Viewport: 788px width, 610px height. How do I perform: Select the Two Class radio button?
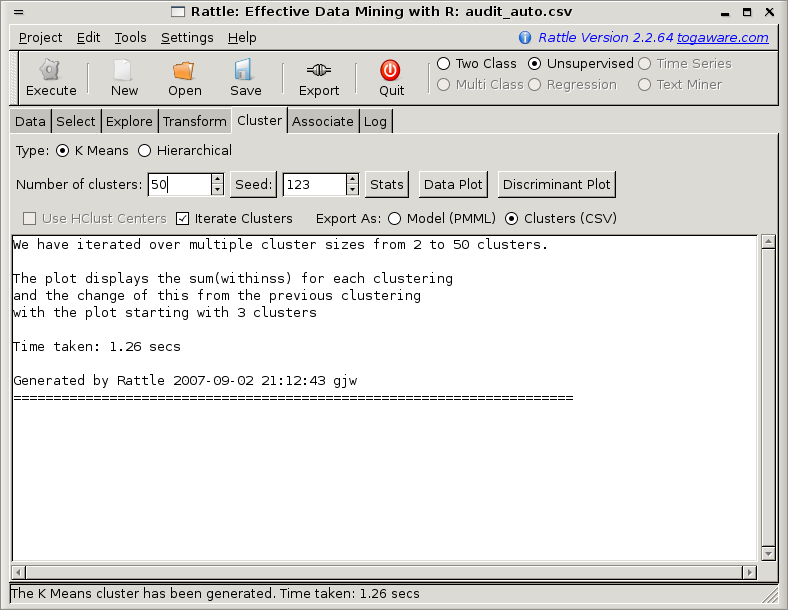pos(443,64)
